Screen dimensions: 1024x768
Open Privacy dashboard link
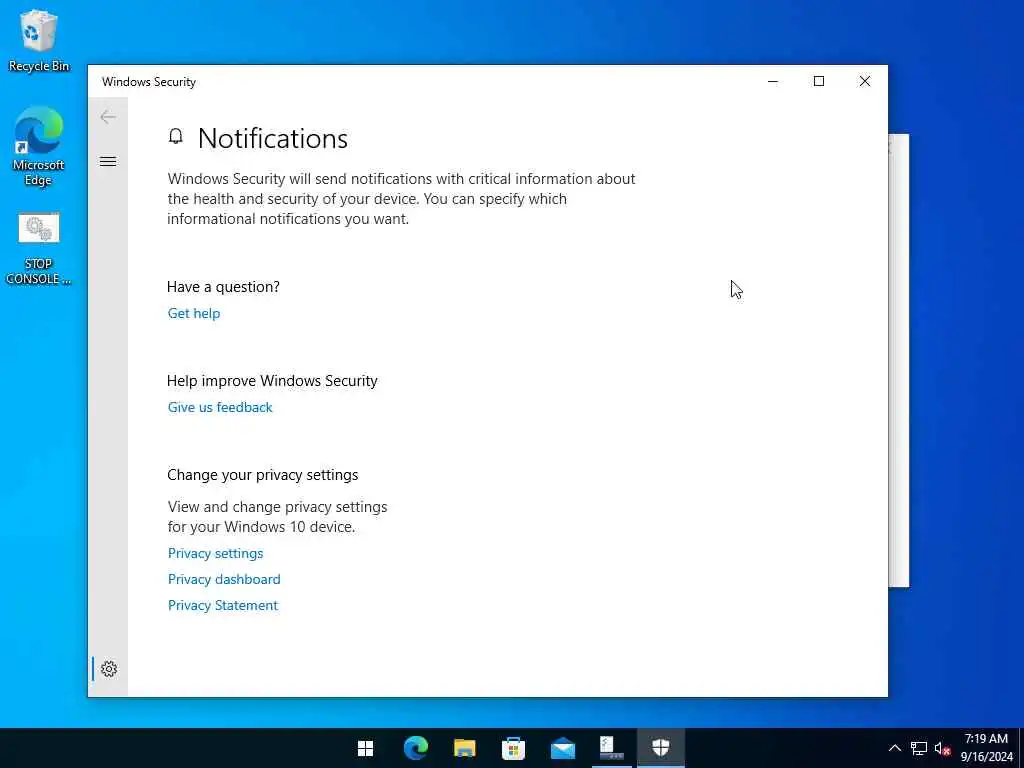coord(224,579)
